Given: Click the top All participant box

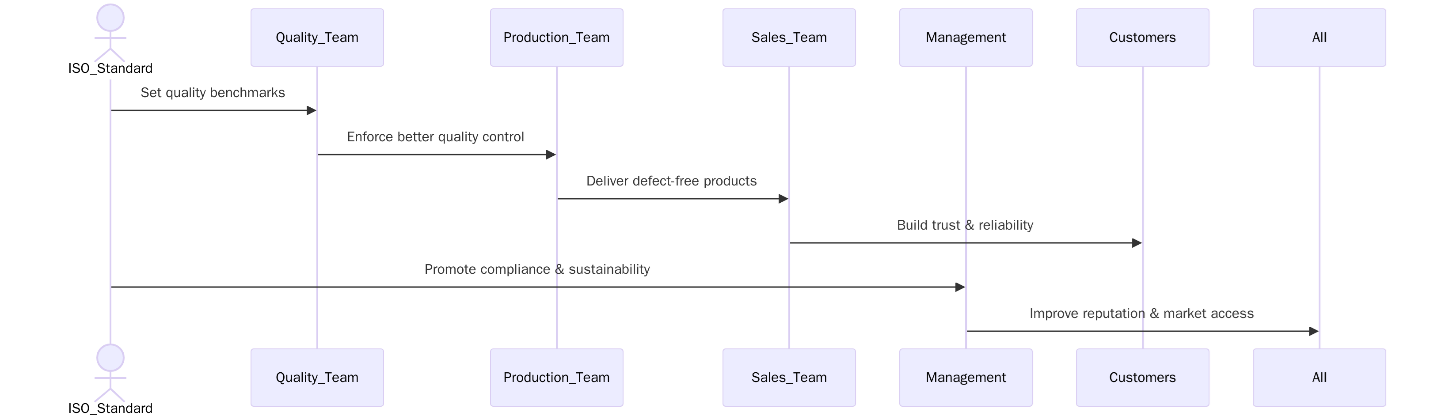Looking at the screenshot, I should point(1319,38).
